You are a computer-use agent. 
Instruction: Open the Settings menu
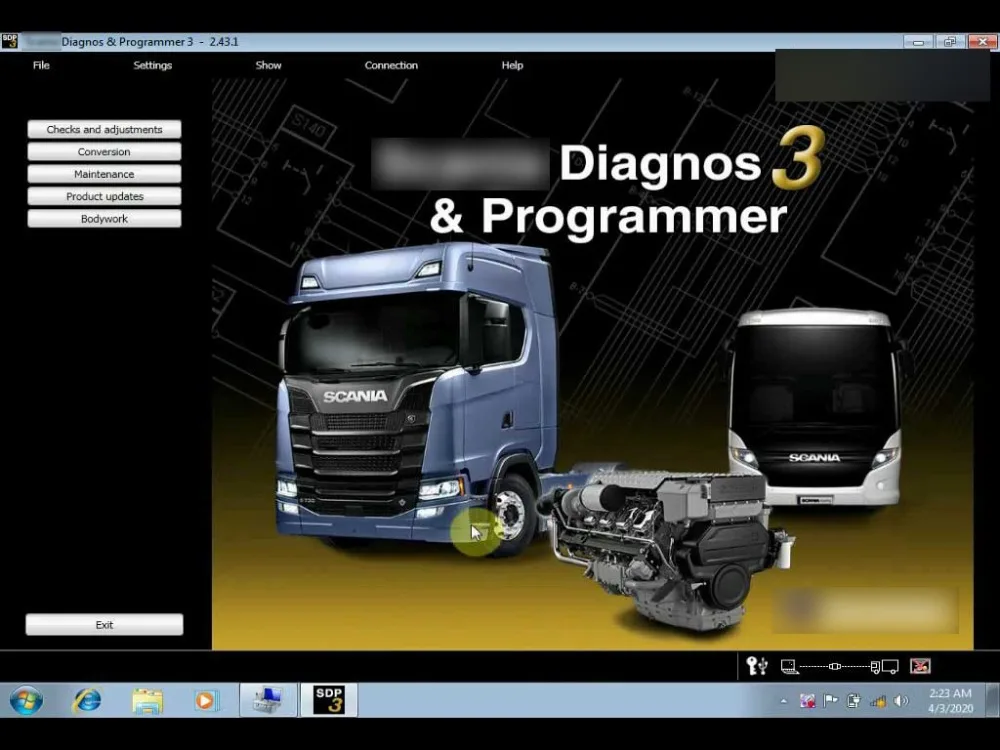tap(152, 65)
